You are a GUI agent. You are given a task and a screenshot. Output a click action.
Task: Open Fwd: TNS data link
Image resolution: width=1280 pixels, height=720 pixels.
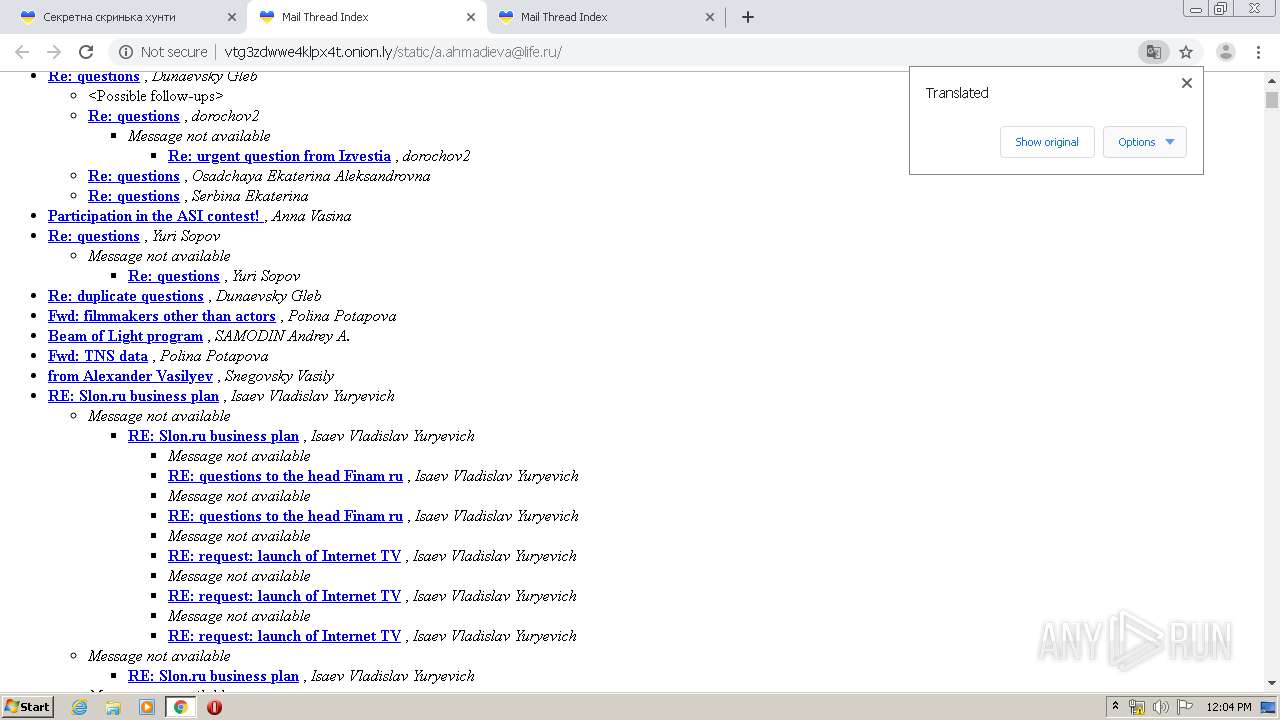pos(98,356)
